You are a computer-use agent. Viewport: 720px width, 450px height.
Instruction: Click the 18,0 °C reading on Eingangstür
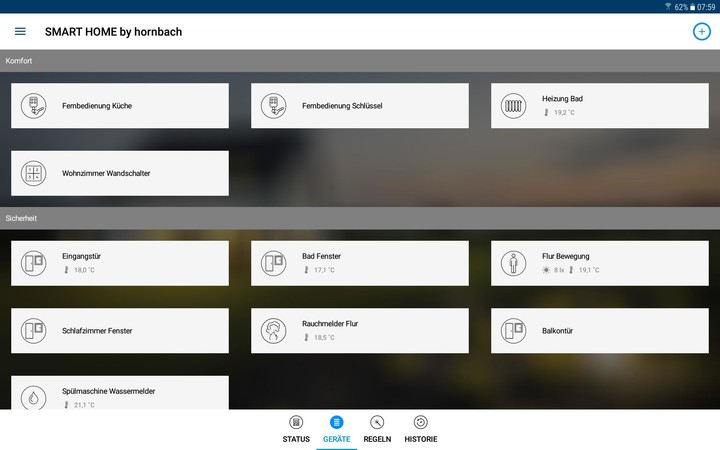coord(84,270)
